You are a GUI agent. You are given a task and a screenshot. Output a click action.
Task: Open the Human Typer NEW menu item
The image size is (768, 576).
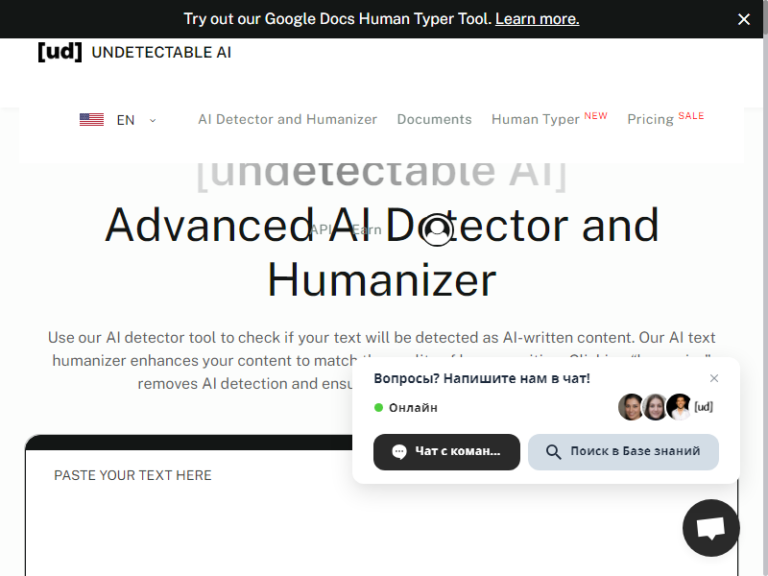549,119
